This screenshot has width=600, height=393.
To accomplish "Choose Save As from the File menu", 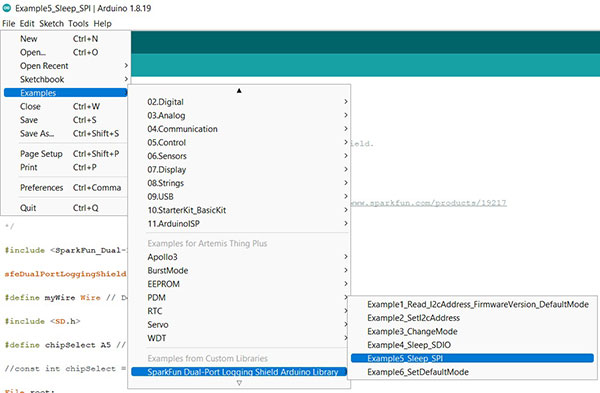I will point(65,134).
